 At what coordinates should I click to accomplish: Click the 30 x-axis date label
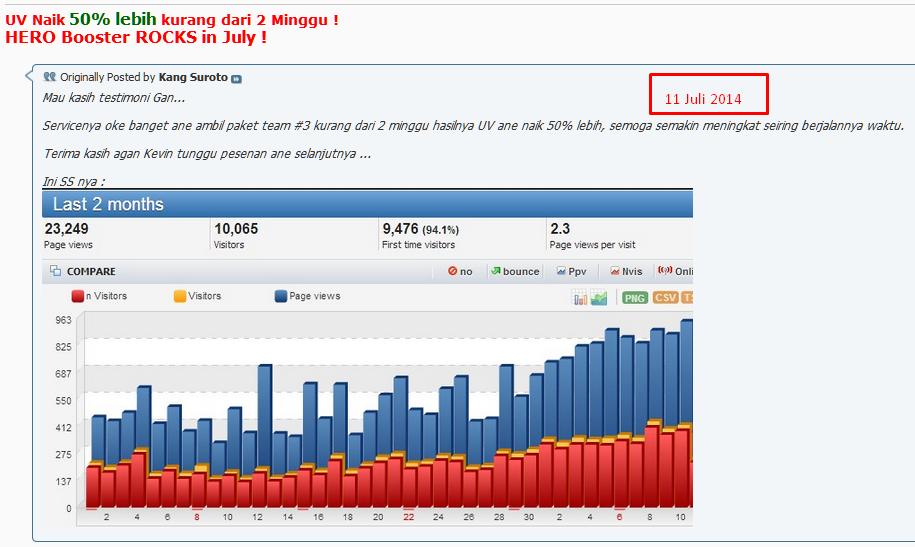coord(529,517)
